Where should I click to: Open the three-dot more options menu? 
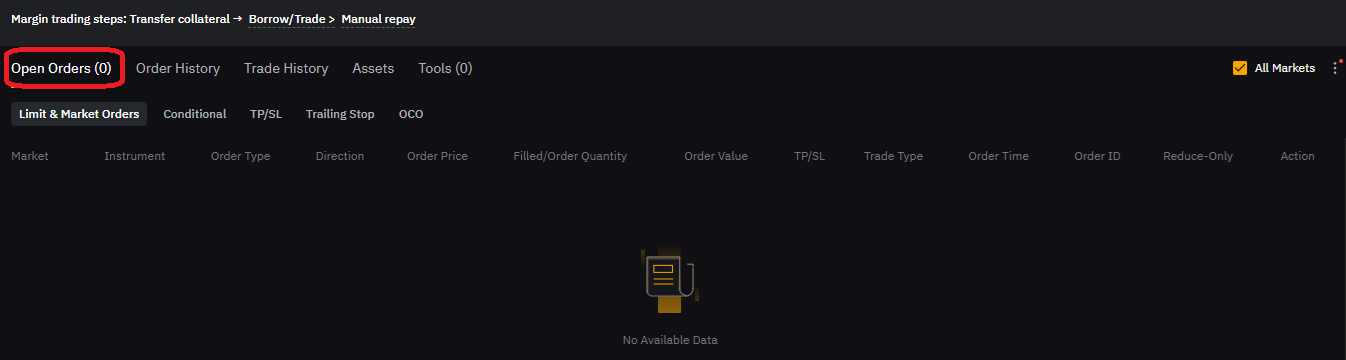click(1335, 68)
